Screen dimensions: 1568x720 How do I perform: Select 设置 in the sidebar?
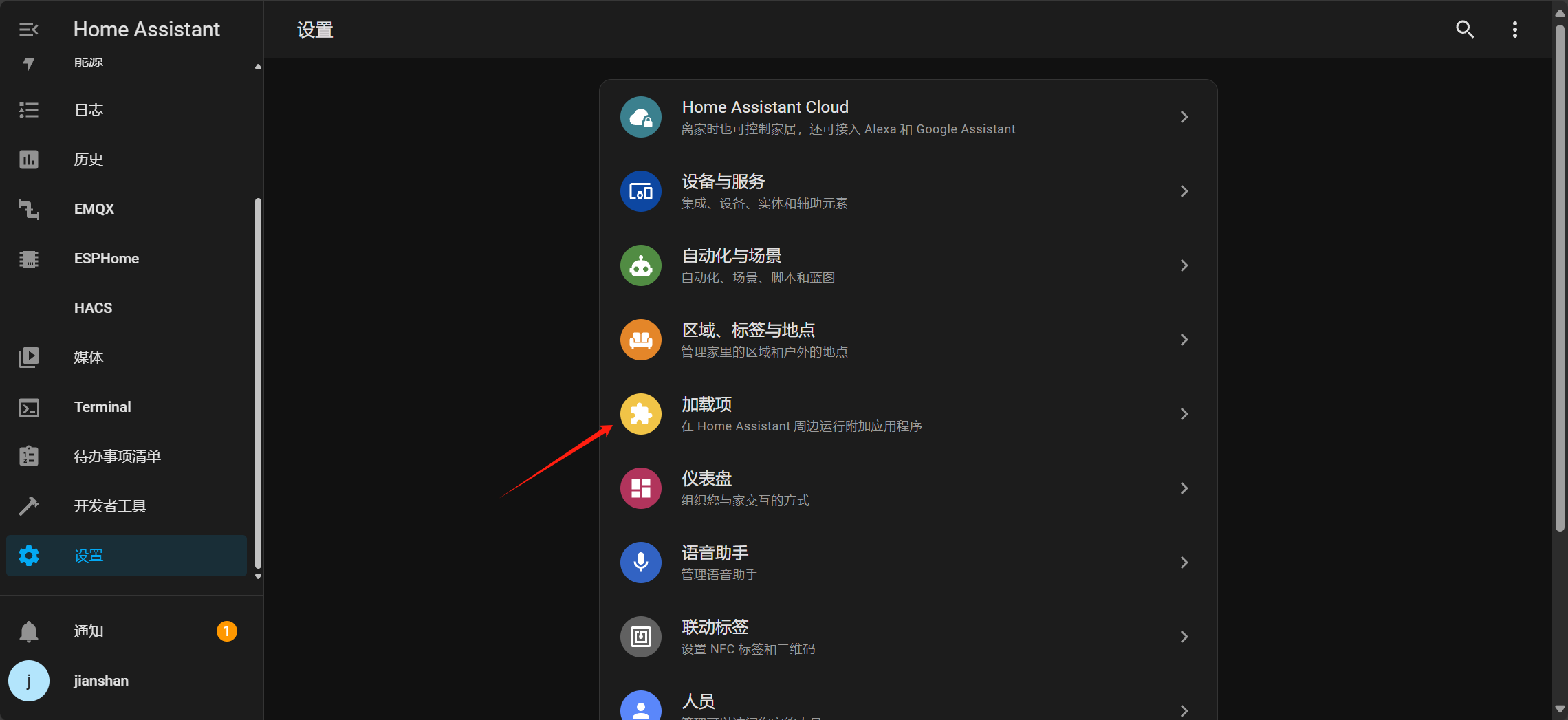click(127, 556)
